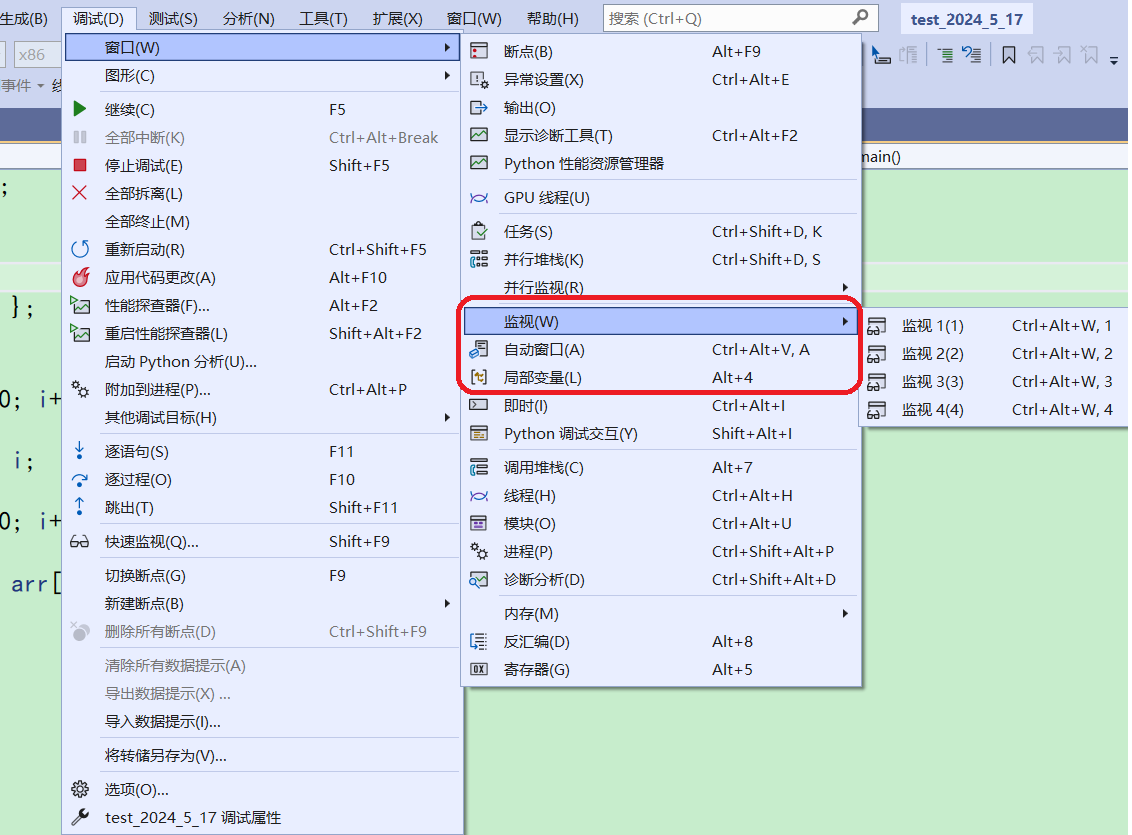Click the red Stop Debugging square icon
Image resolution: width=1132 pixels, height=835 pixels.
point(80,165)
